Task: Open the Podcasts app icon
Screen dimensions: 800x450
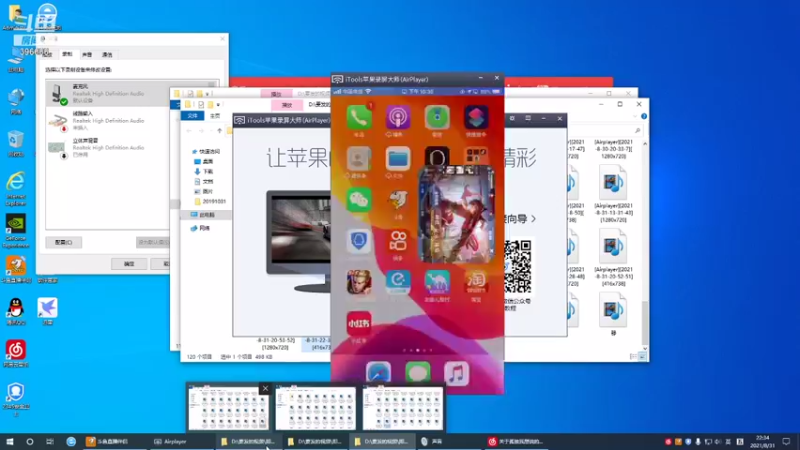Action: pyautogui.click(x=398, y=117)
